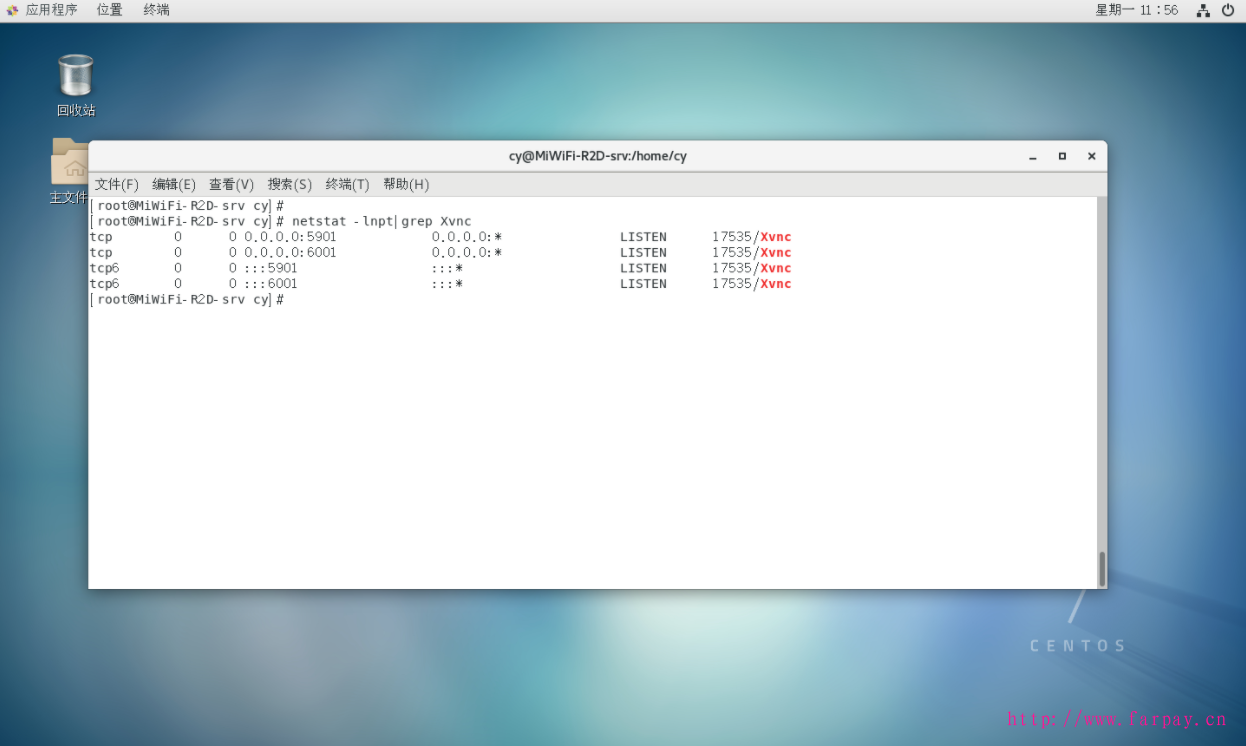Screen dimensions: 1246x746
Task: Click 终端 in the top panel
Action: [x=157, y=10]
